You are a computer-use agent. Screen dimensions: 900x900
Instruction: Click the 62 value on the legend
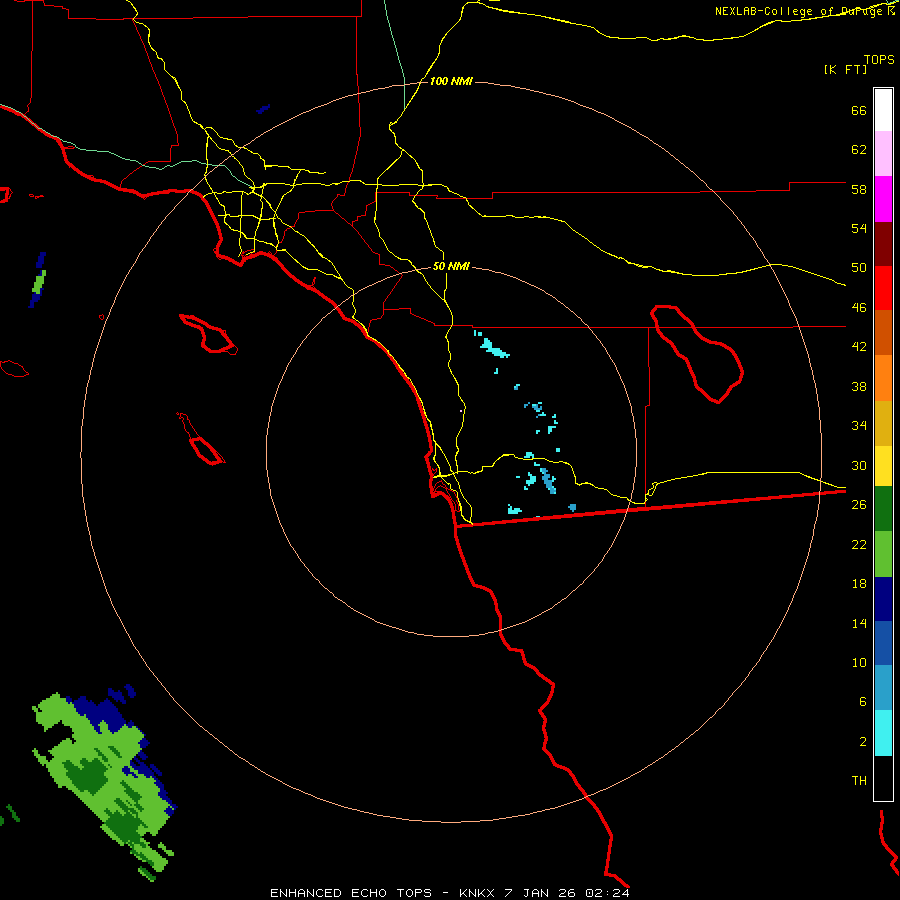(859, 150)
